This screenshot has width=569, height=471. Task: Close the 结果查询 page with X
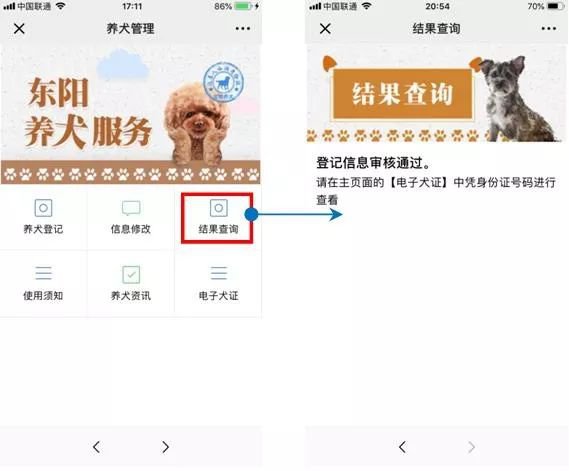pyautogui.click(x=325, y=28)
